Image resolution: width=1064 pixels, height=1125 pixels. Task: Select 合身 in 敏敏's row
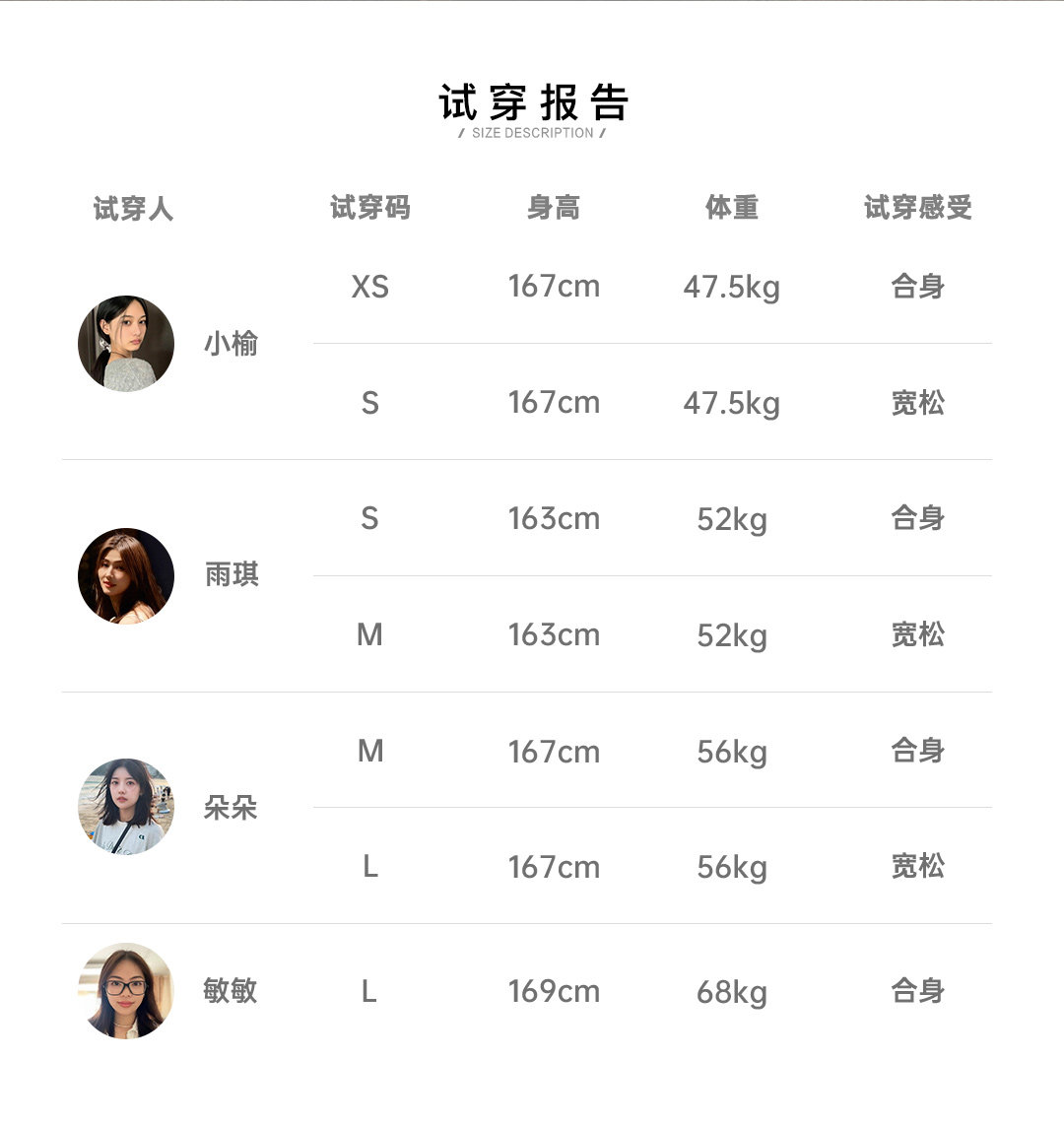[x=917, y=991]
